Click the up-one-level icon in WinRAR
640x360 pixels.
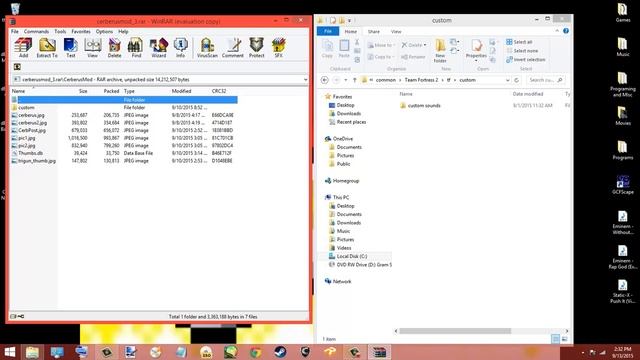(17, 67)
